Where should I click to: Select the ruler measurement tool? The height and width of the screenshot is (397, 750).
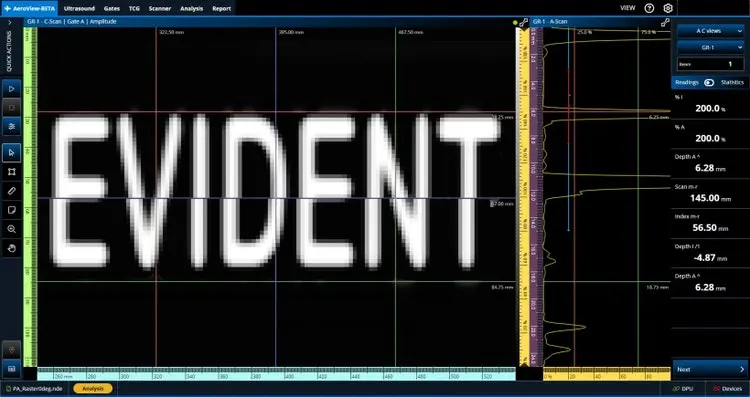click(x=11, y=191)
